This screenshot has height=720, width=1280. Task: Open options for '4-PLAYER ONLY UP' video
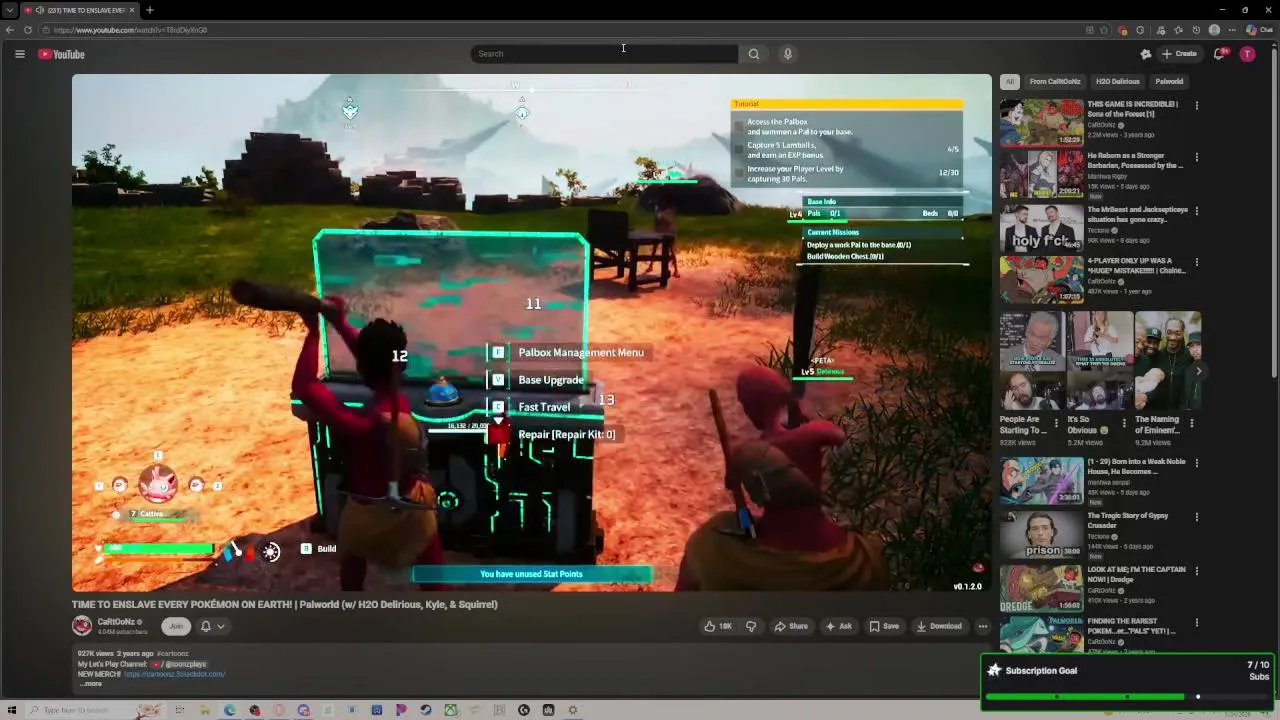click(1197, 262)
